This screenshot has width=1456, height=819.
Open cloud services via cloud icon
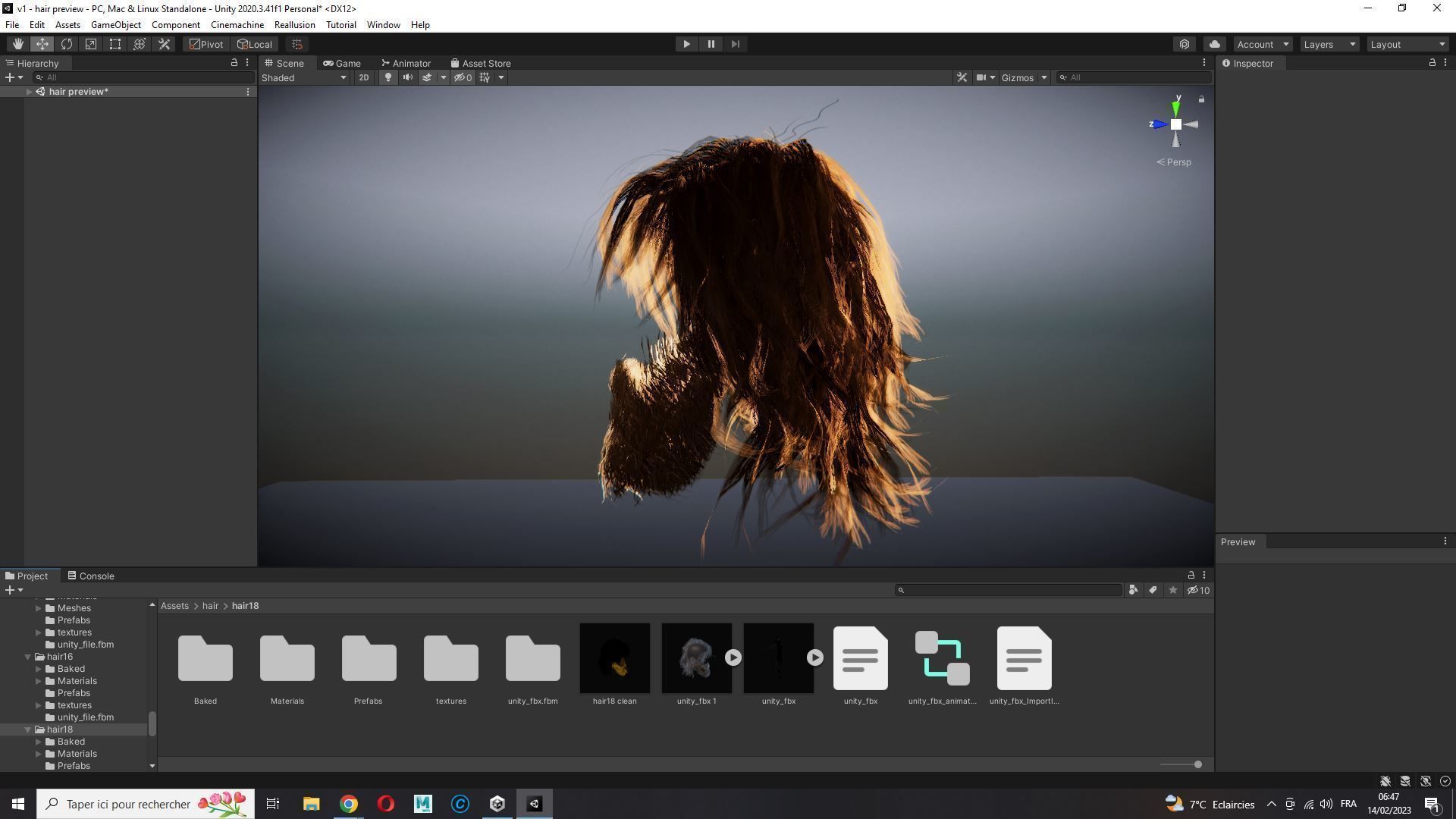[x=1214, y=44]
